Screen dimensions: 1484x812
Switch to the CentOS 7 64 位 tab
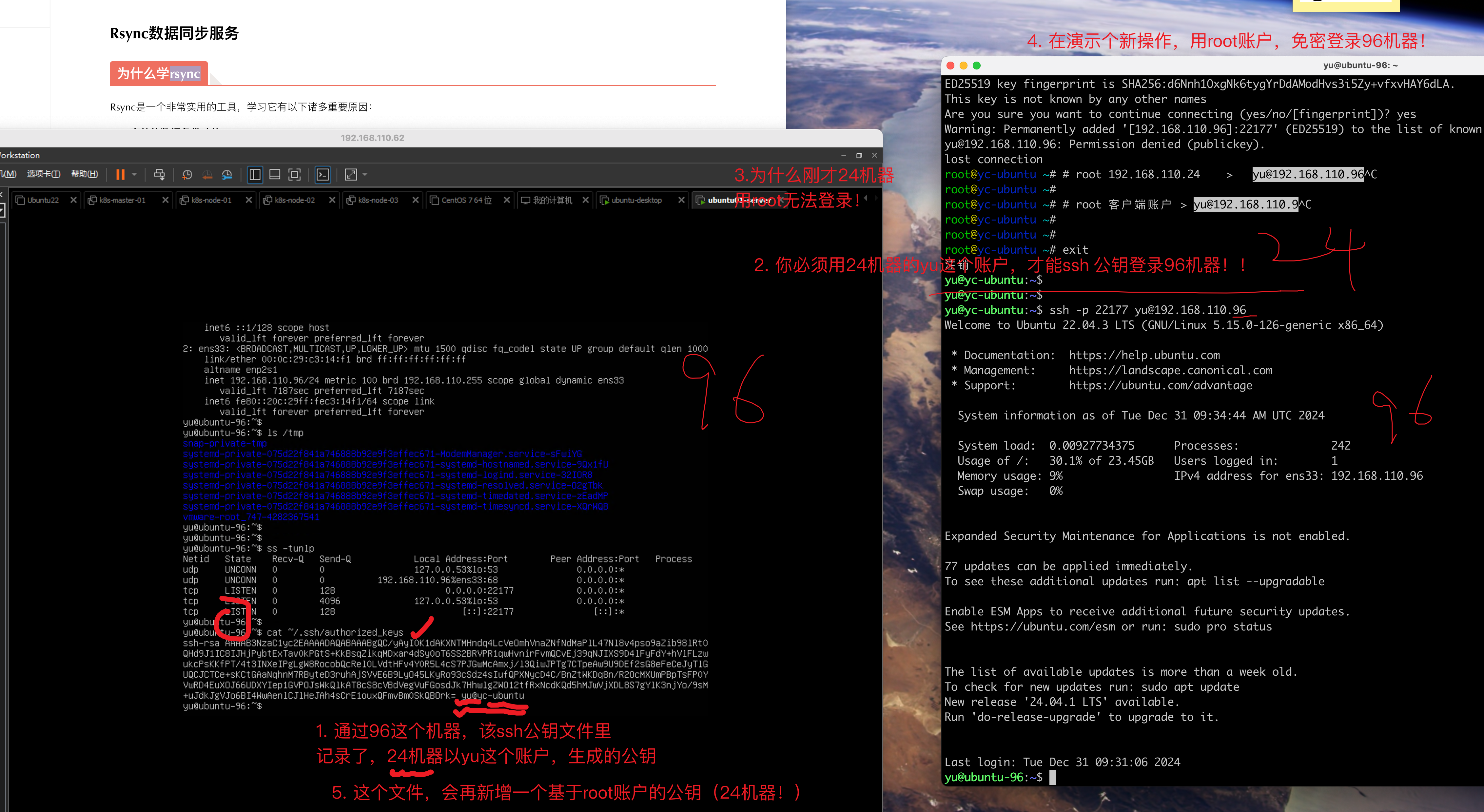(x=466, y=201)
